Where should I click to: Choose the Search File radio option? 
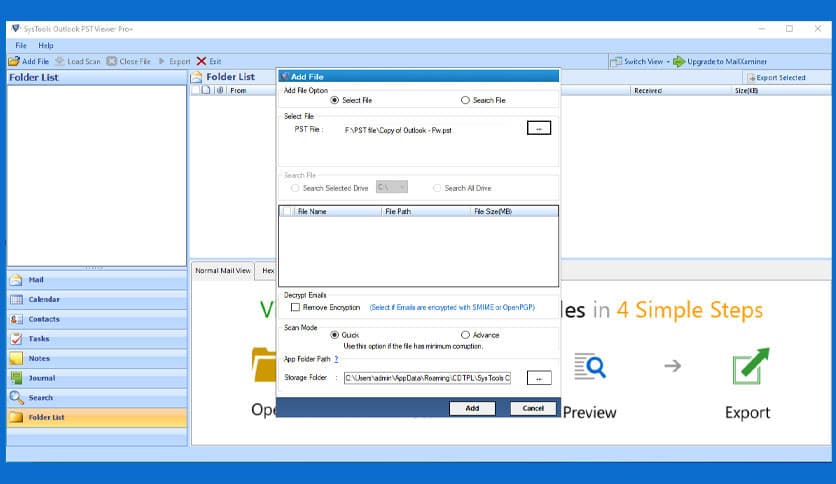(x=465, y=100)
